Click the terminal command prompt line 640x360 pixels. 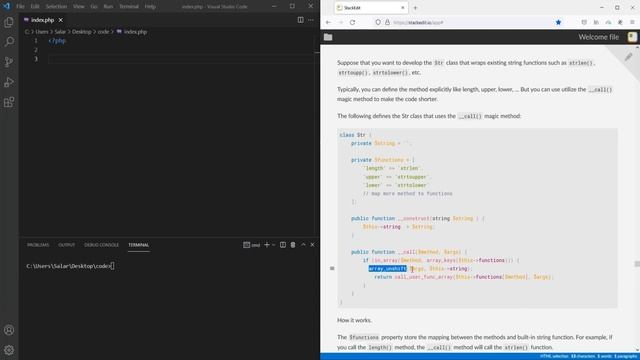click(70, 266)
